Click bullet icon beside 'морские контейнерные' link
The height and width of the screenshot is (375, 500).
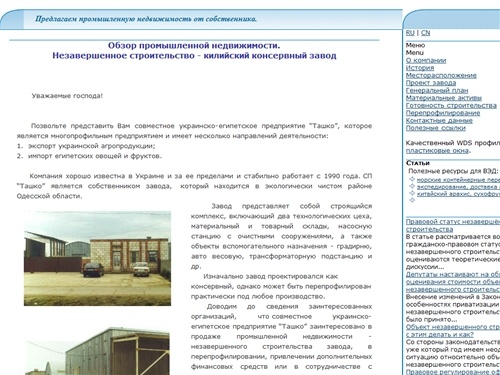click(x=412, y=179)
